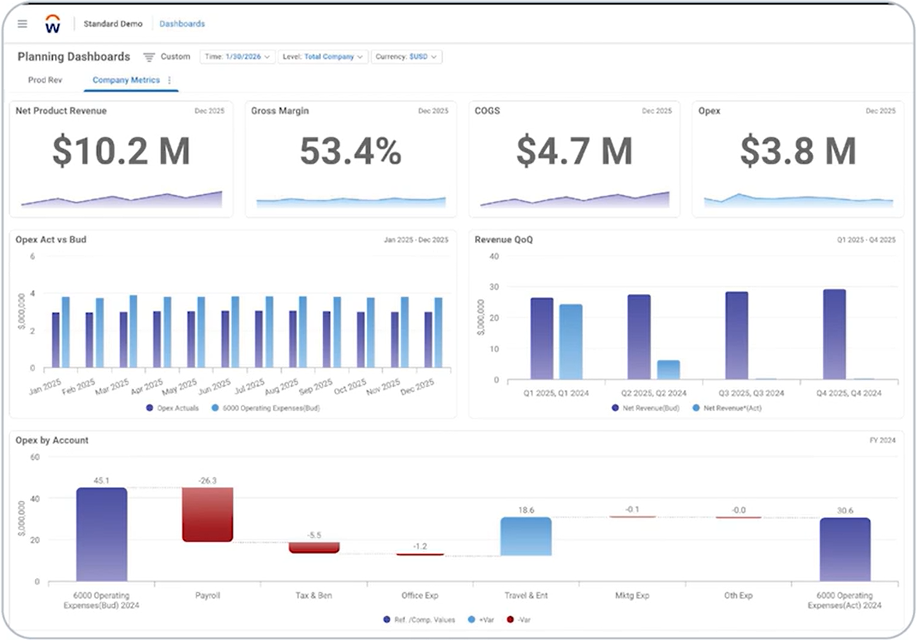Click the Custom filter icon

(149, 57)
